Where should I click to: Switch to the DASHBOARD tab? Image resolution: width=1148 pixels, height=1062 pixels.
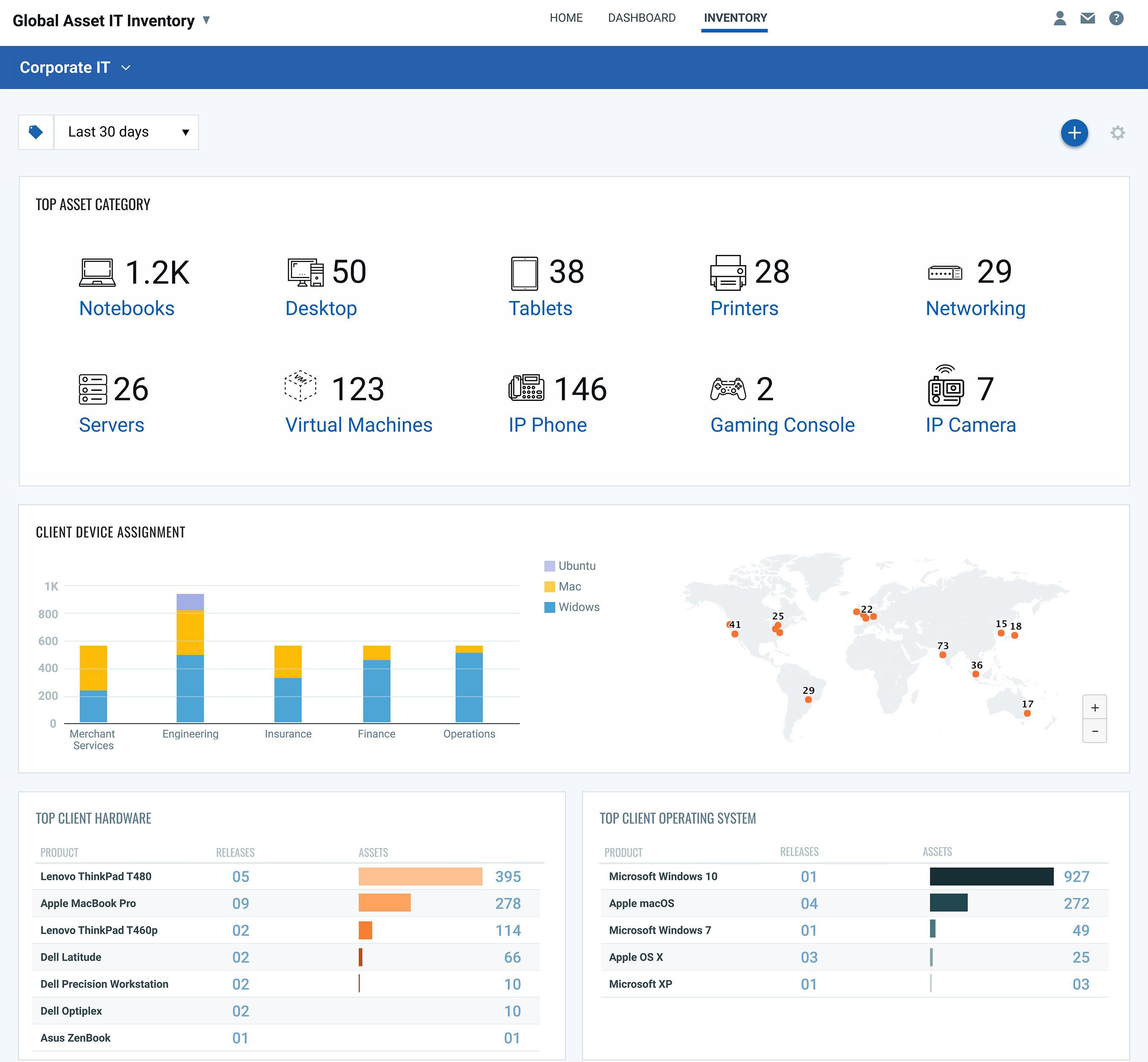coord(641,18)
